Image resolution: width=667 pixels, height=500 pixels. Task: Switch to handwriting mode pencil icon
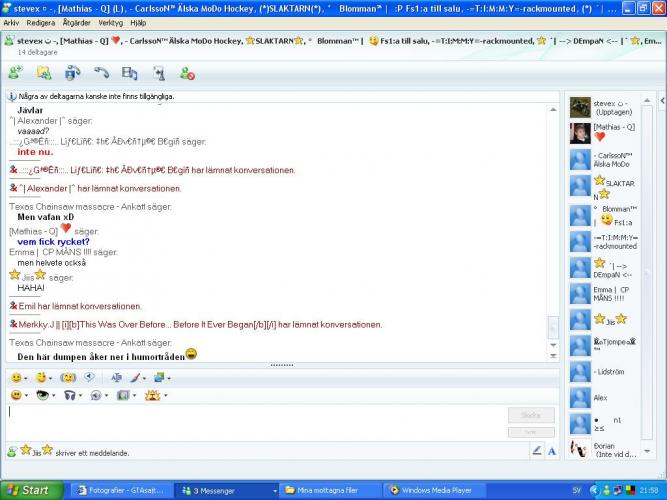click(x=537, y=451)
